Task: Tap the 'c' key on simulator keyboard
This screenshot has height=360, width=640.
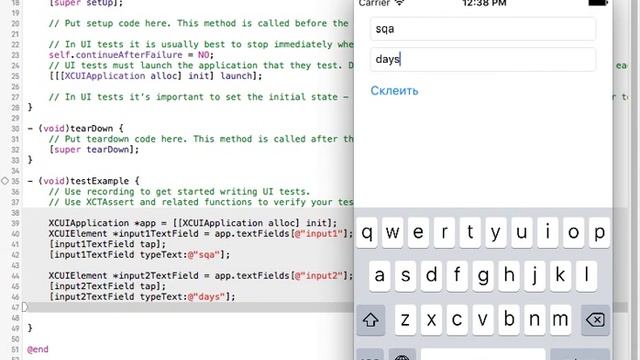Action: click(457, 320)
